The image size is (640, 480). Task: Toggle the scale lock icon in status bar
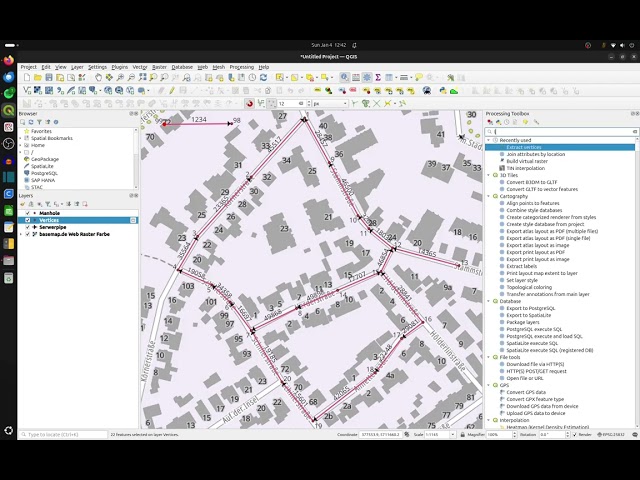click(462, 435)
